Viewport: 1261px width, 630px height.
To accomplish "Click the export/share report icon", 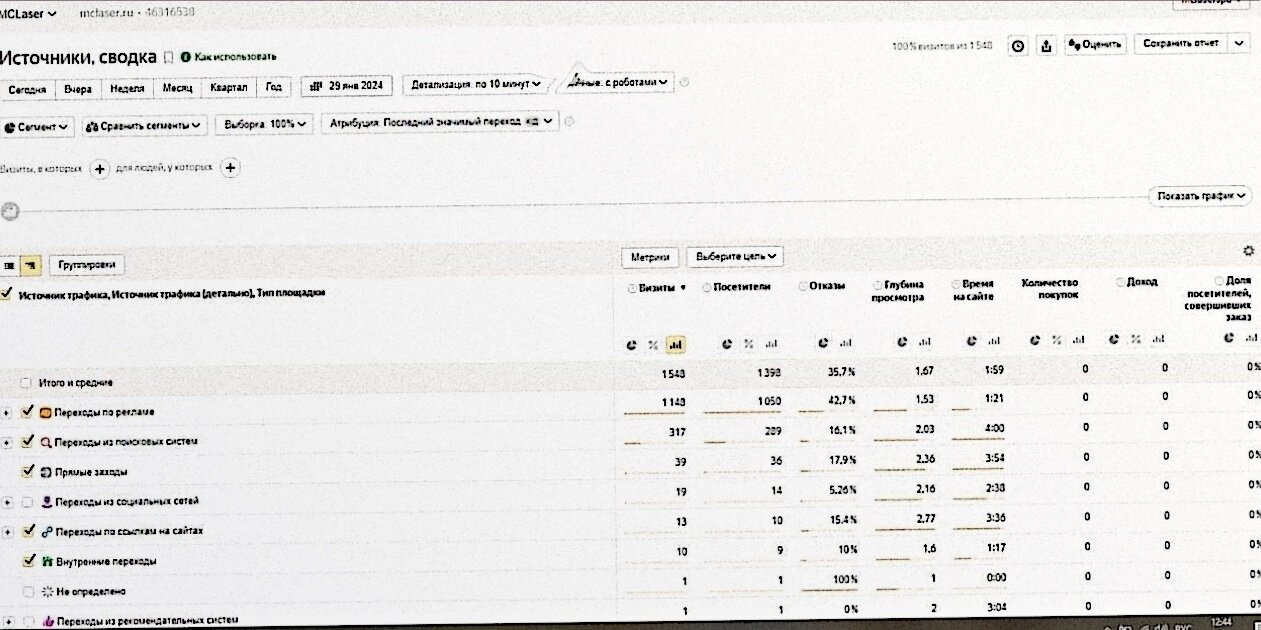I will click(x=1046, y=45).
